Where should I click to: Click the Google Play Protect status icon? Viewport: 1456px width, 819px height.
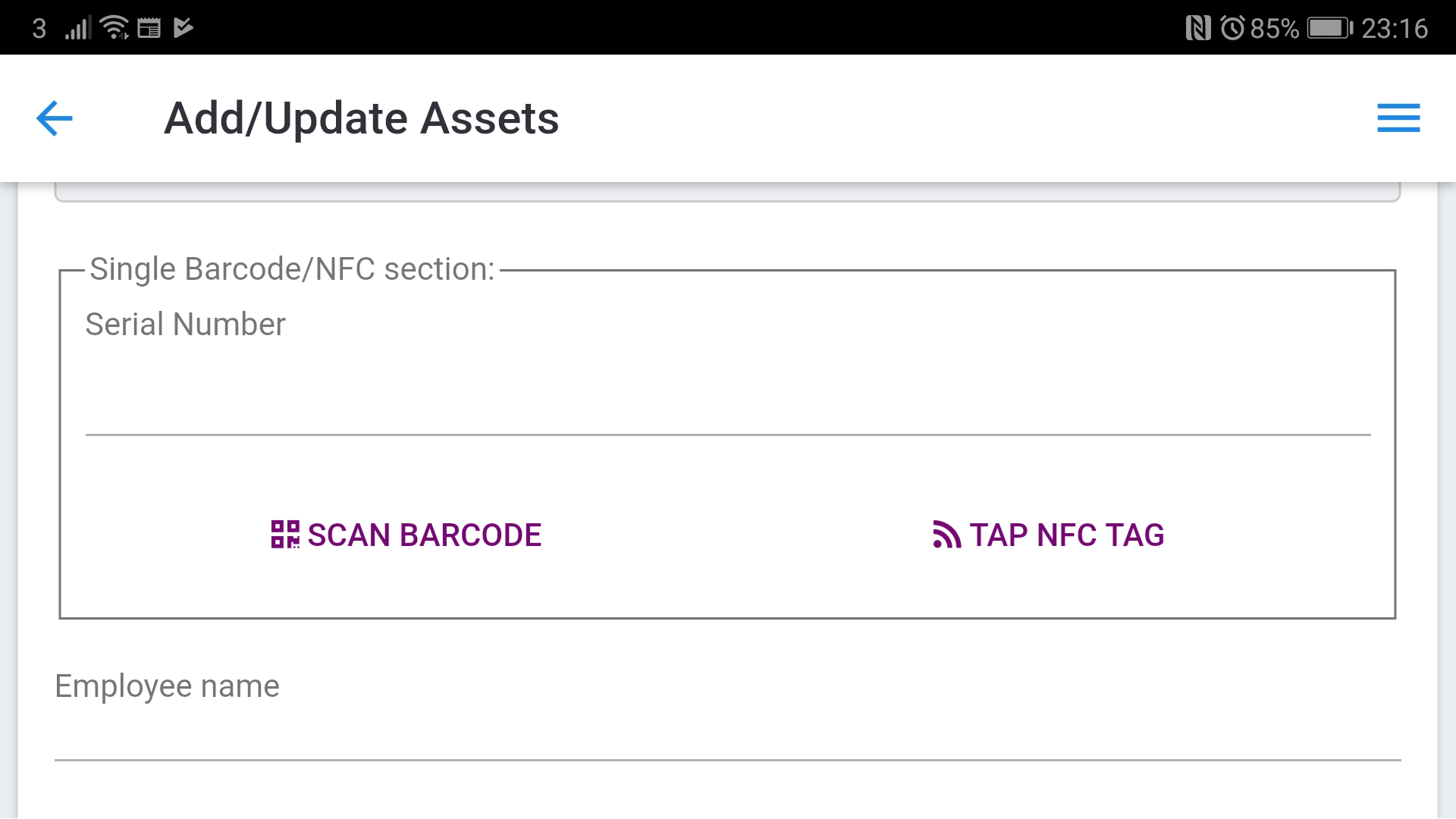coord(182,27)
